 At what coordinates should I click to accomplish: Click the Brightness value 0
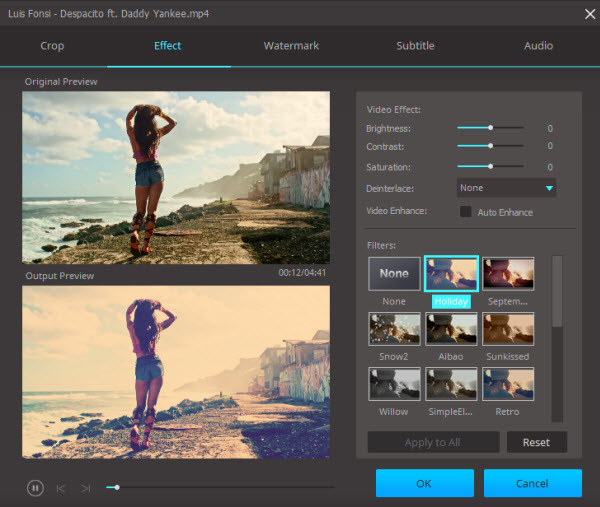pos(550,129)
